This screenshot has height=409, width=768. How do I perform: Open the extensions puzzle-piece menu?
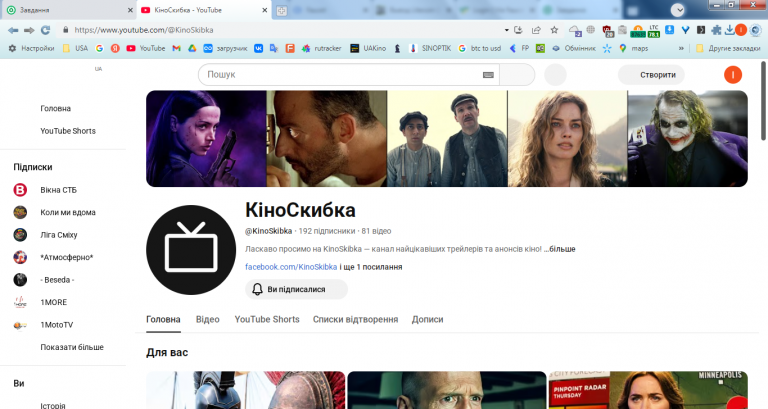[x=716, y=30]
